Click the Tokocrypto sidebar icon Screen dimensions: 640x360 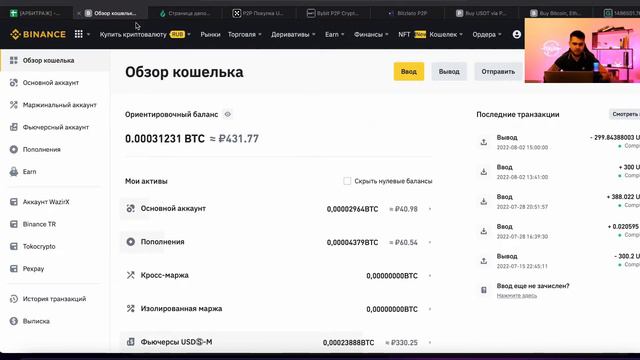click(14, 246)
